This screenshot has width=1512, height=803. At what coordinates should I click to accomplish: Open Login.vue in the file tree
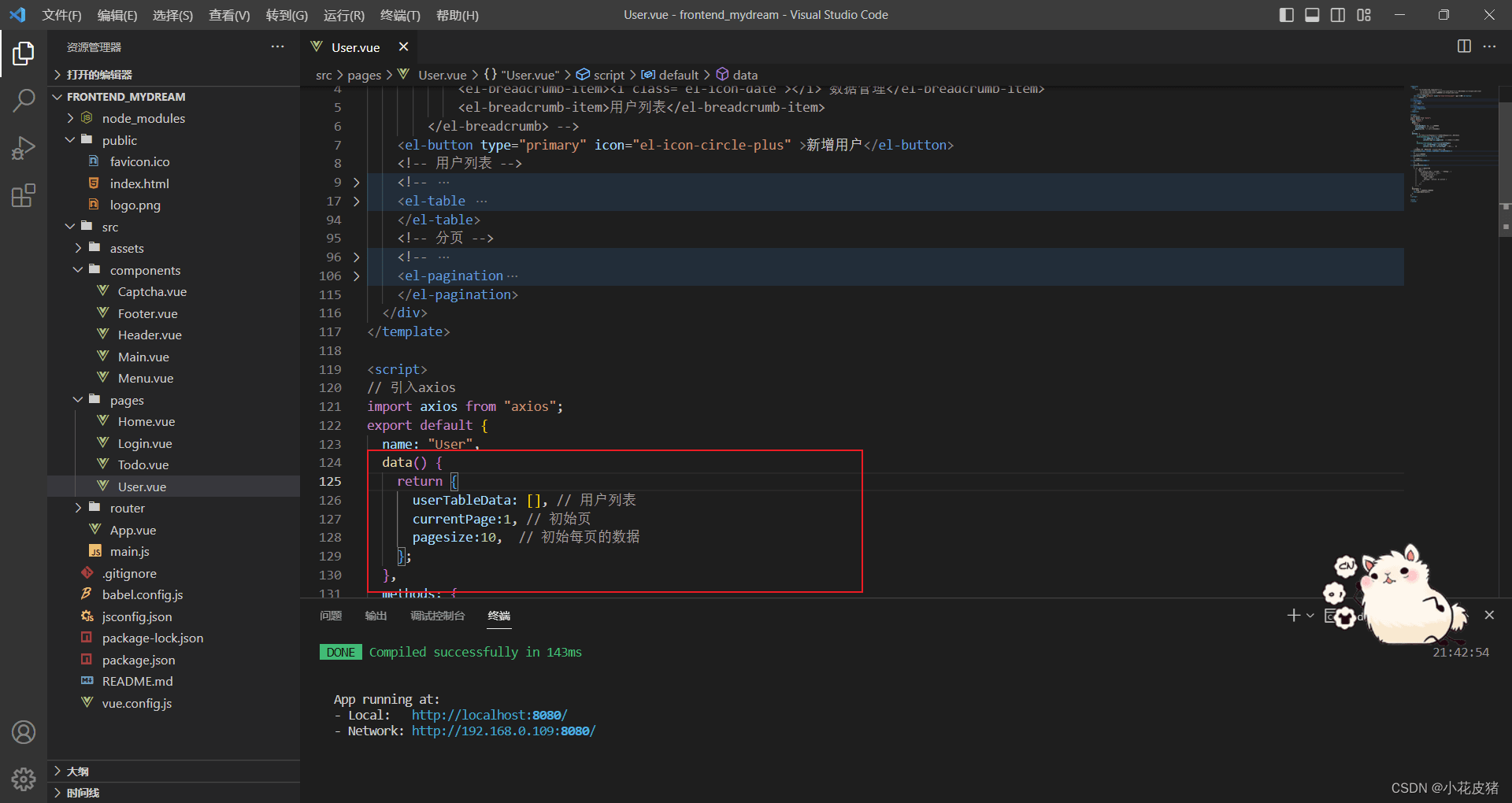[145, 443]
